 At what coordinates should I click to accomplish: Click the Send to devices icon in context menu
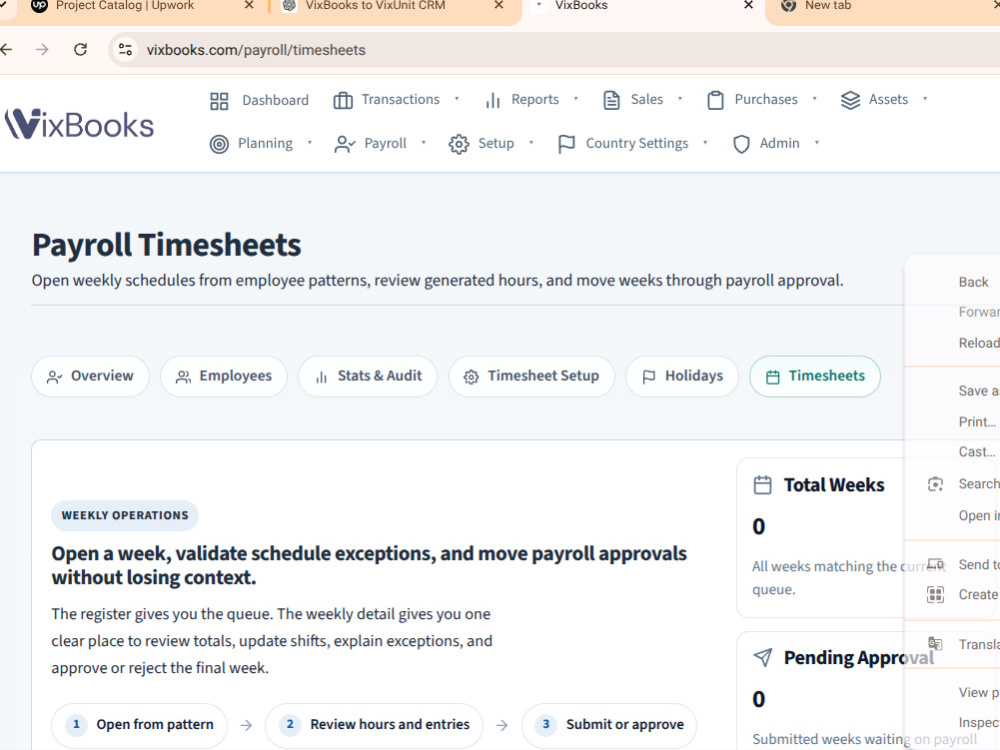tap(935, 564)
